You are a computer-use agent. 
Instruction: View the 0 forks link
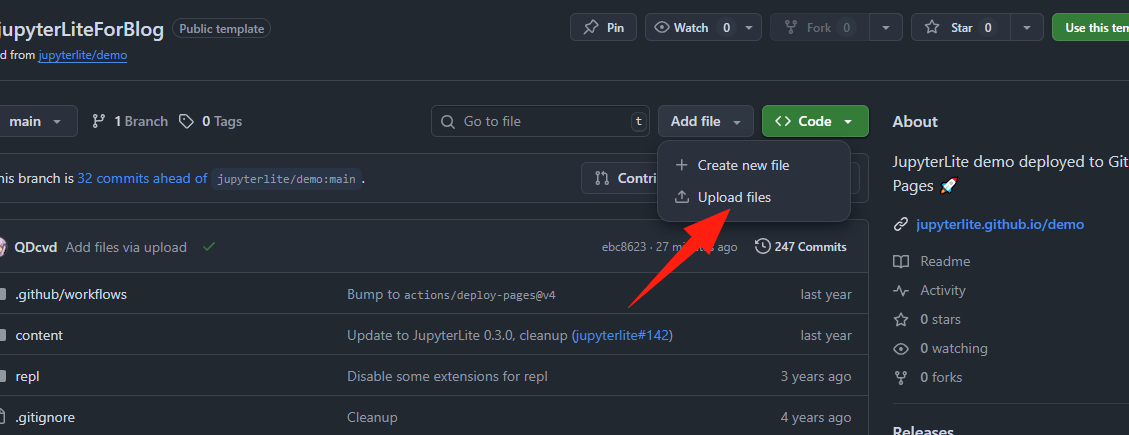[941, 377]
